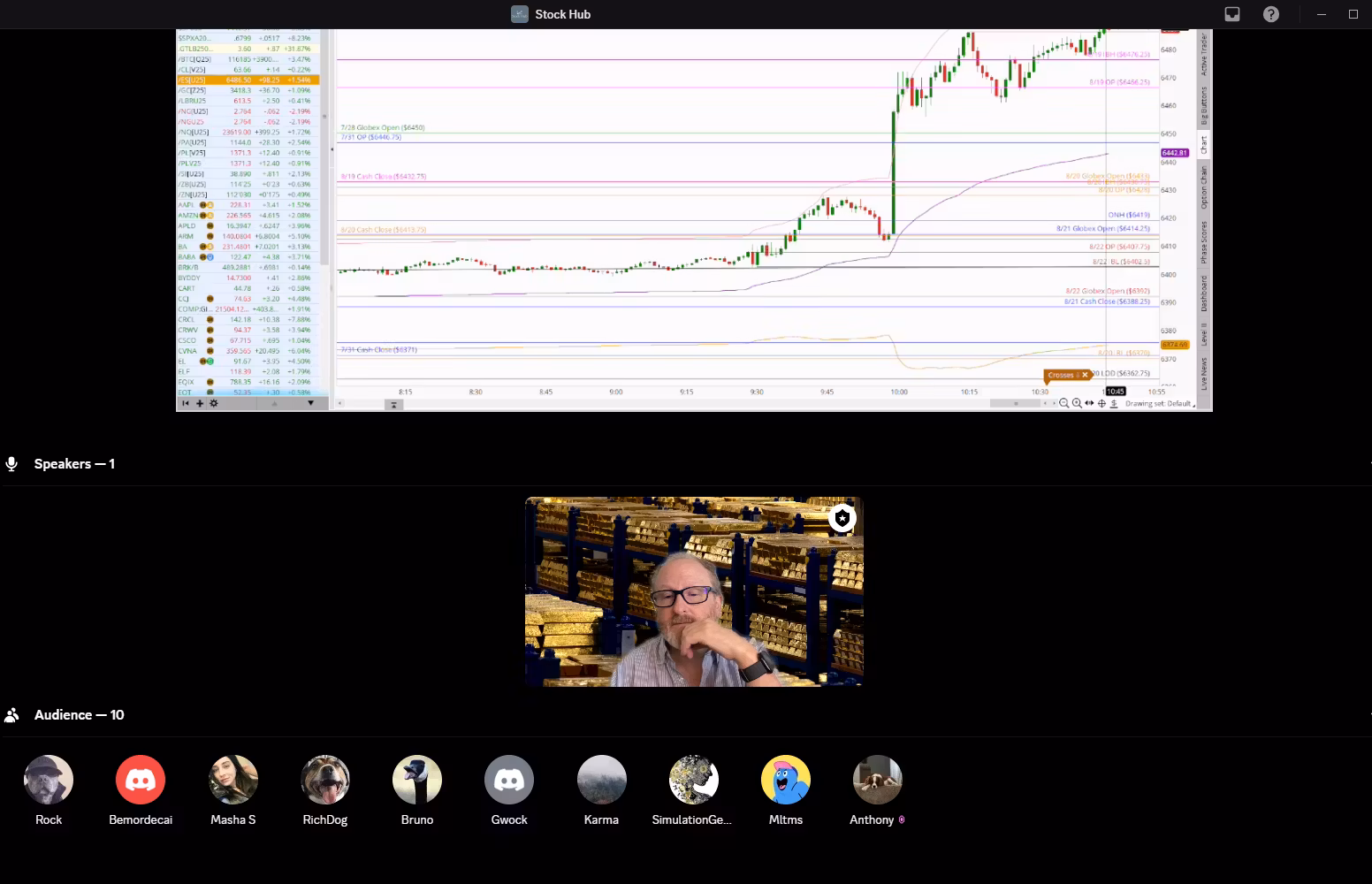
Task: Select the highlighted /ES watchlist row
Action: coord(248,80)
